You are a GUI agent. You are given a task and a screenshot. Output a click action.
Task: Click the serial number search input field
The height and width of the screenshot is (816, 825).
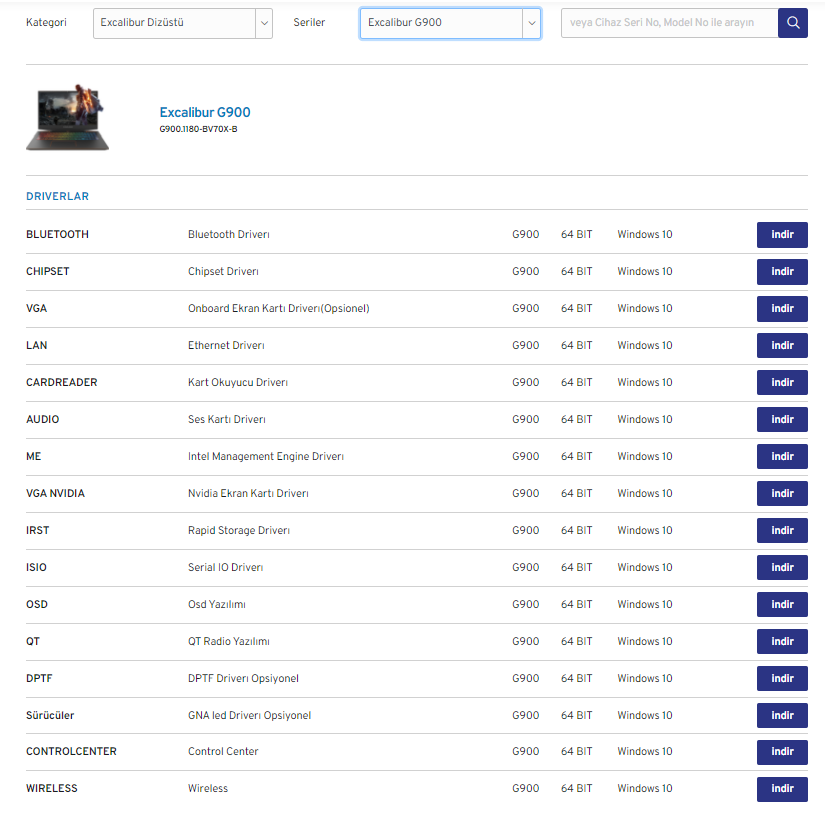tap(669, 23)
